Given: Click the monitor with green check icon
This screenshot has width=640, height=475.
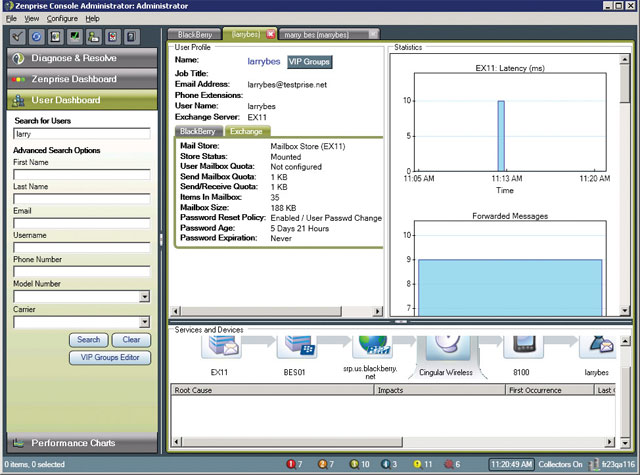Looking at the screenshot, I should tap(75, 37).
